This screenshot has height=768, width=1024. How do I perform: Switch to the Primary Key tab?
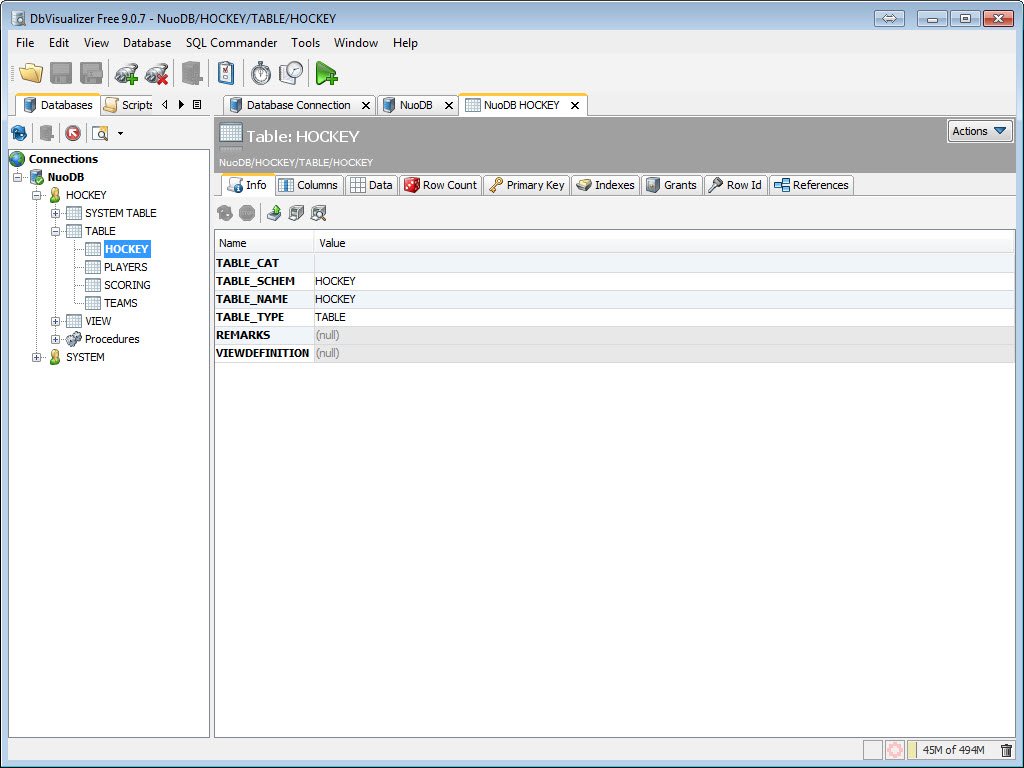click(527, 185)
